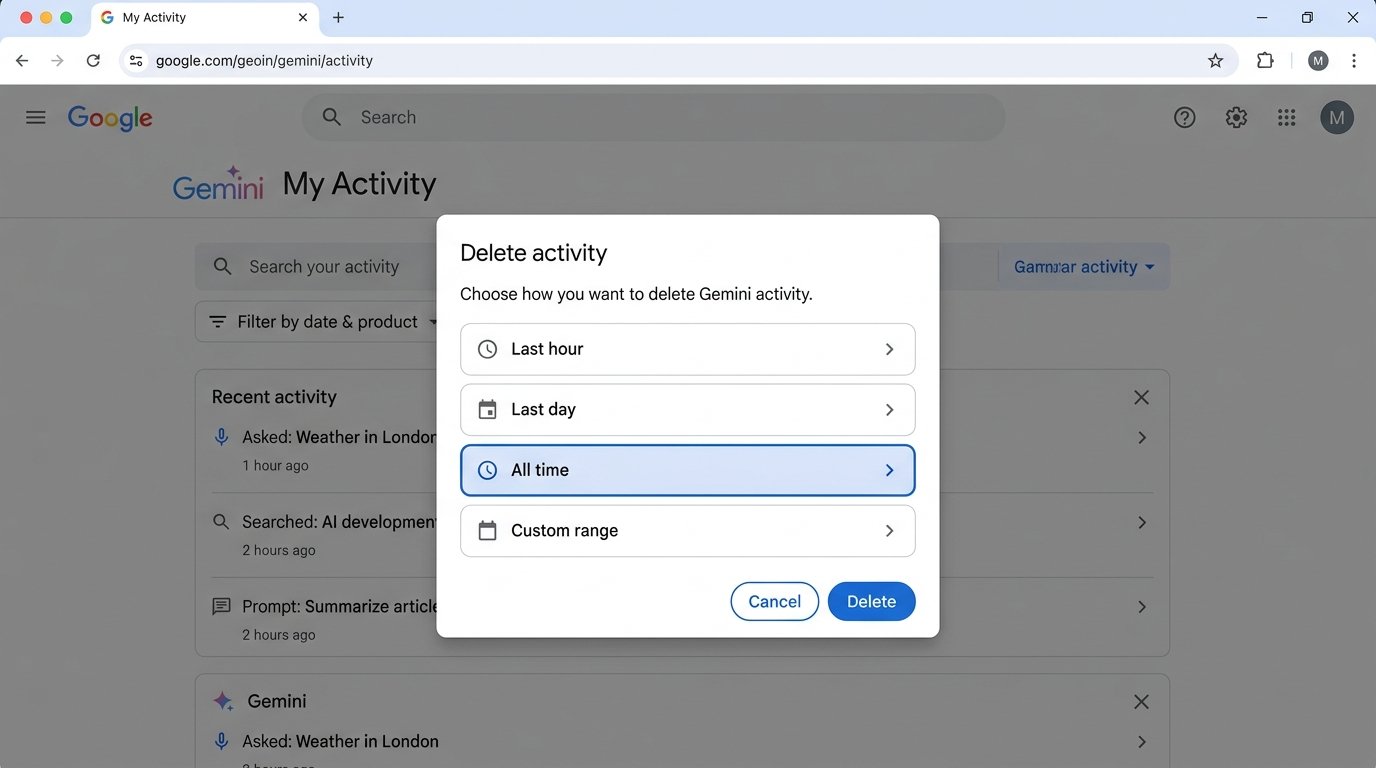Click the My Activity page heading
Image resolution: width=1376 pixels, height=768 pixels.
[360, 184]
